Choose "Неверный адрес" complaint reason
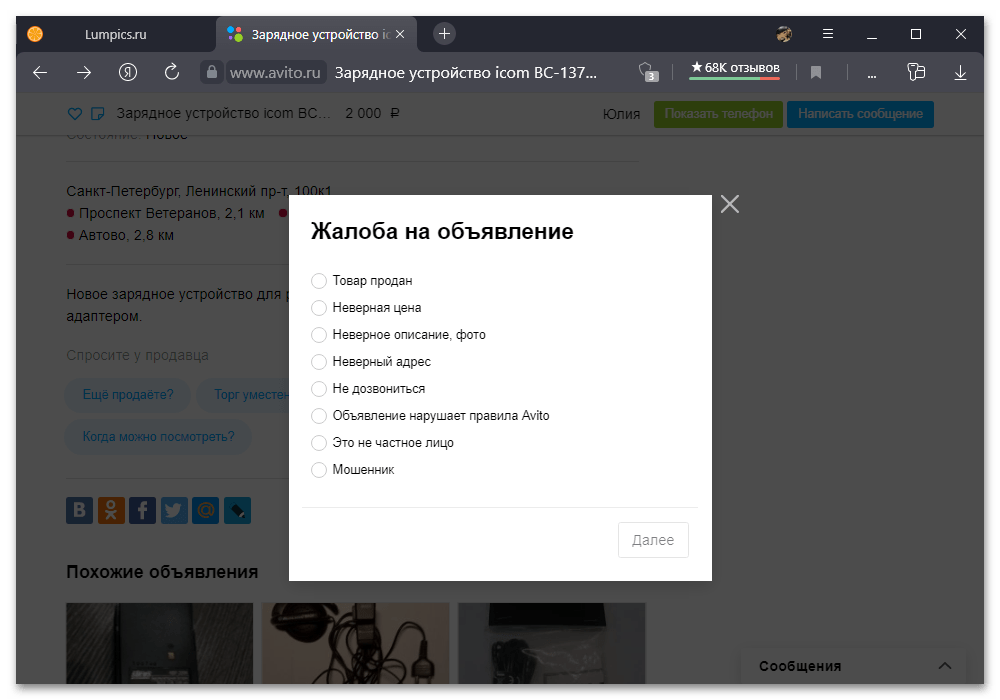 coord(318,362)
